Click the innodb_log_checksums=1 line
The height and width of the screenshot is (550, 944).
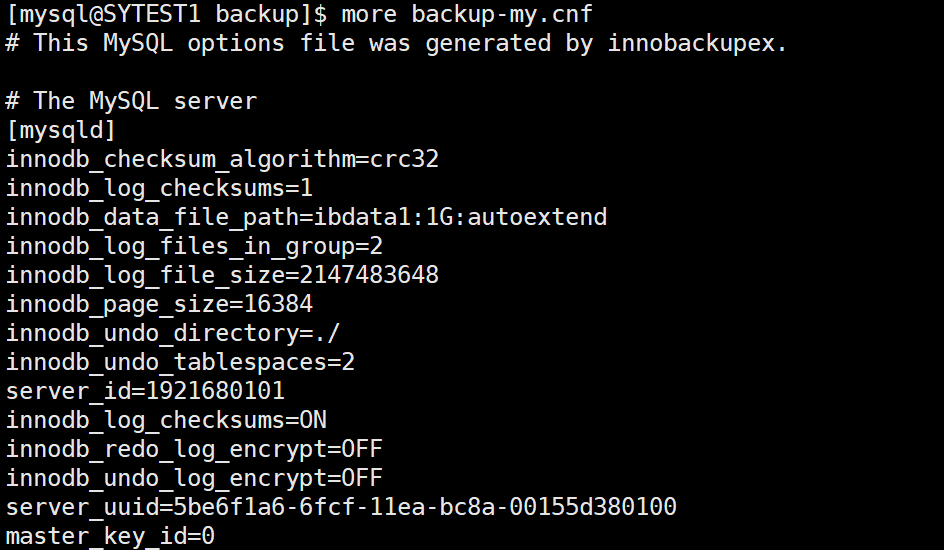click(160, 188)
